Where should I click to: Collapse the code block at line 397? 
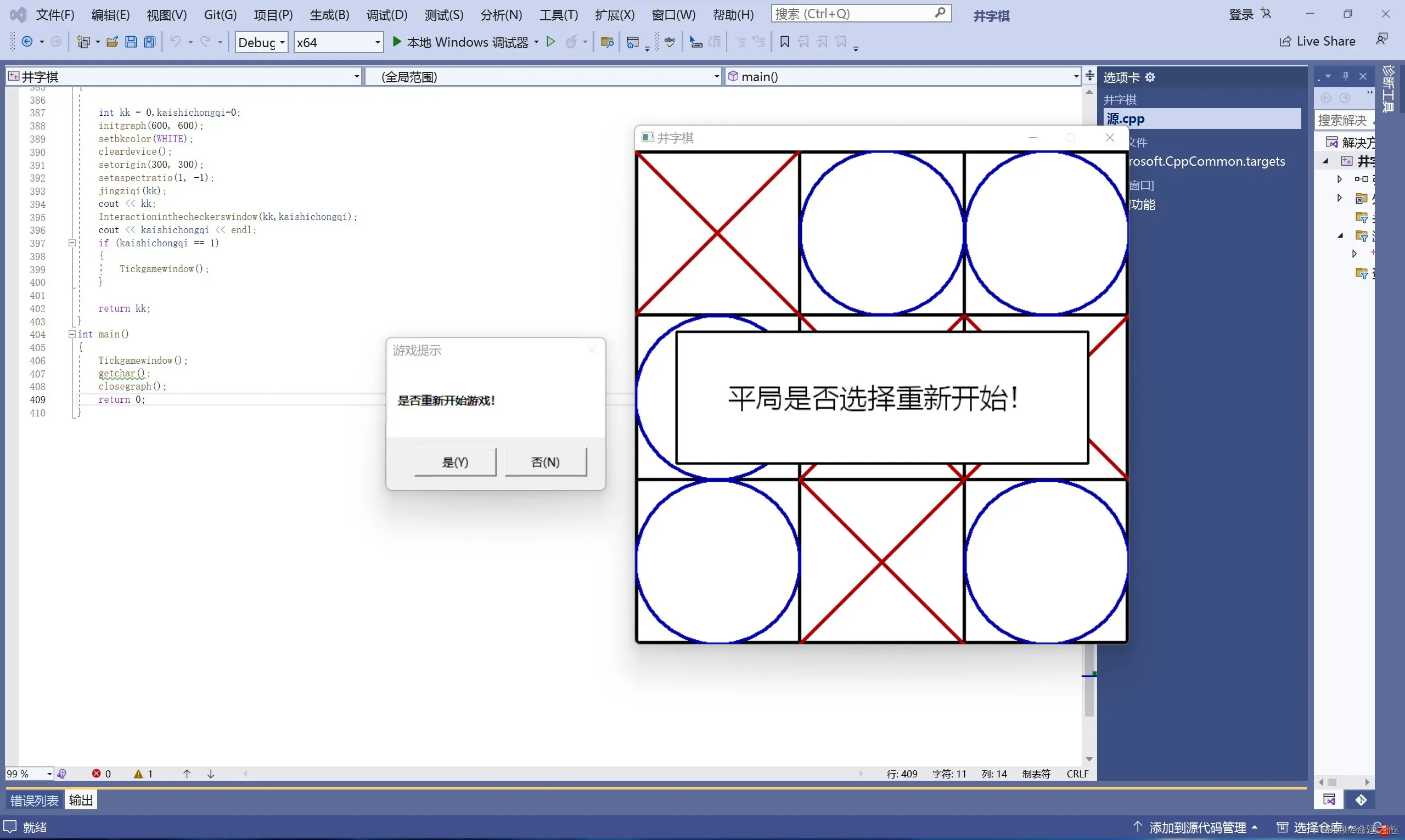tap(72, 243)
